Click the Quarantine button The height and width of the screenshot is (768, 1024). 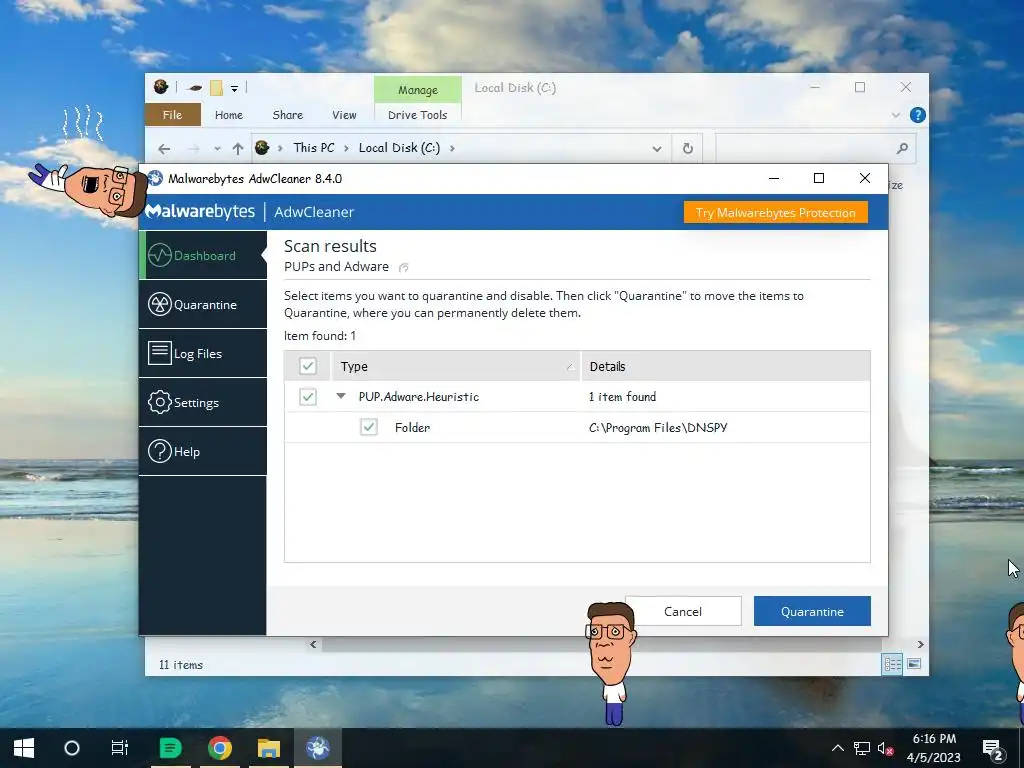click(812, 611)
